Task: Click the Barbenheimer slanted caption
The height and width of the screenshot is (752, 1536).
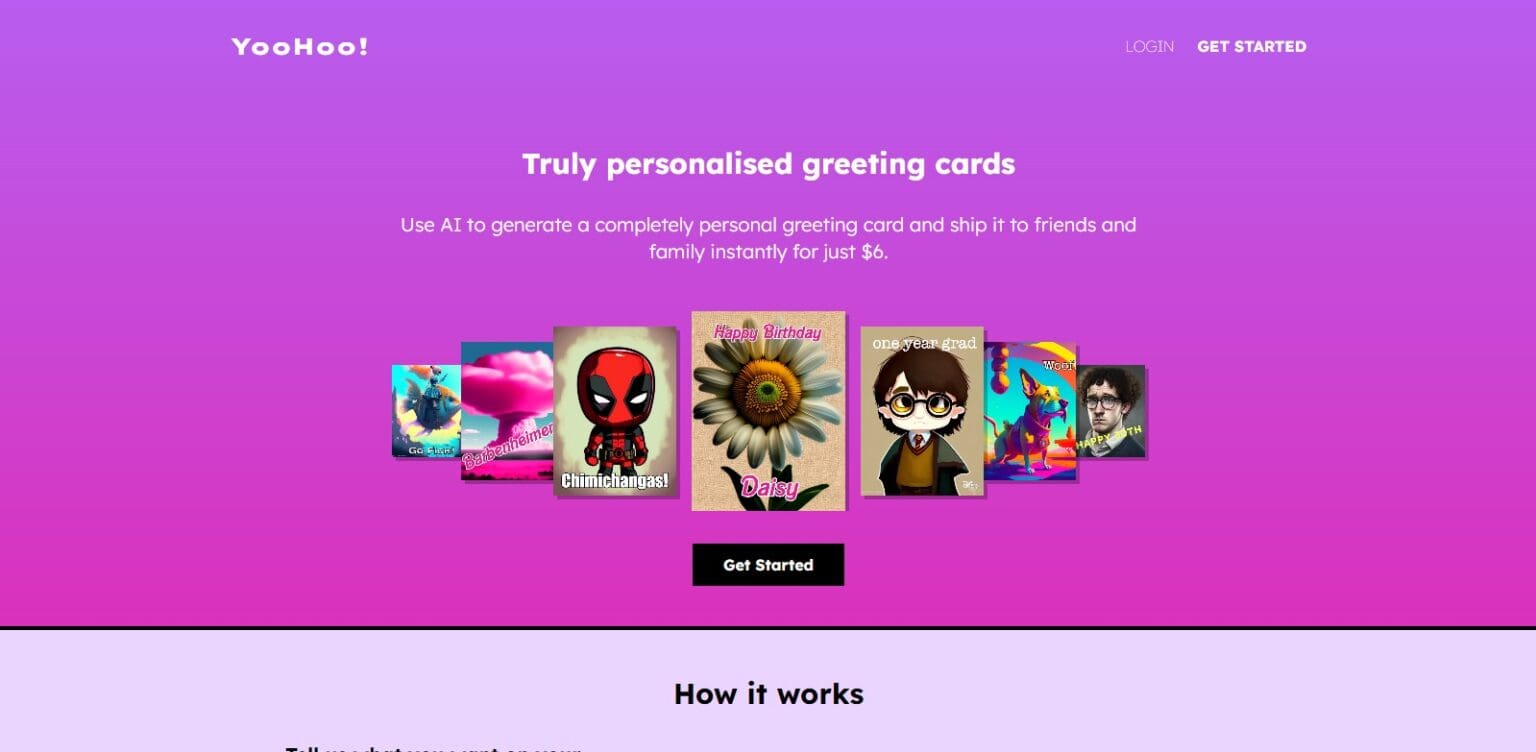Action: click(x=508, y=442)
